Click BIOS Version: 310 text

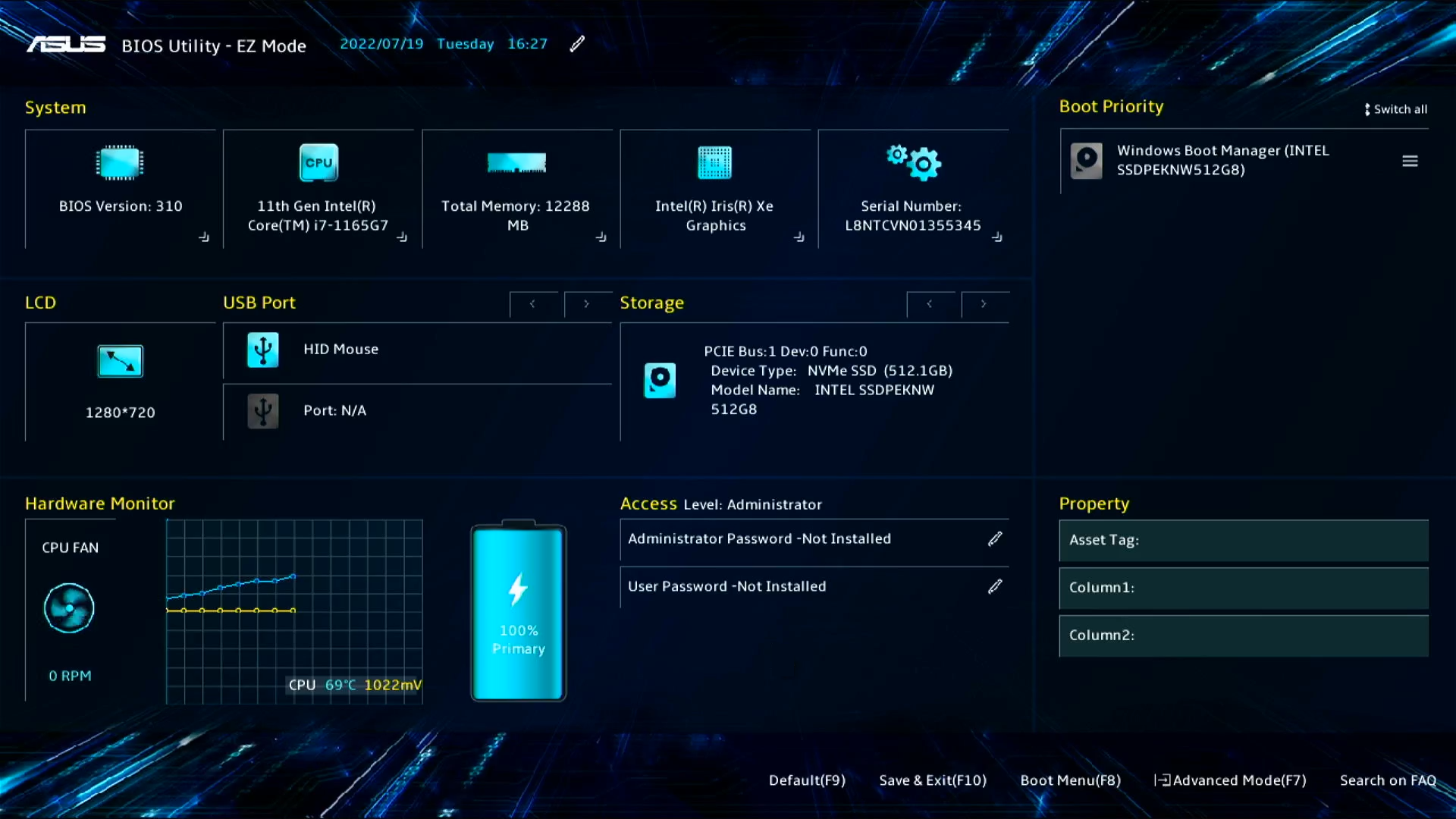tap(121, 206)
